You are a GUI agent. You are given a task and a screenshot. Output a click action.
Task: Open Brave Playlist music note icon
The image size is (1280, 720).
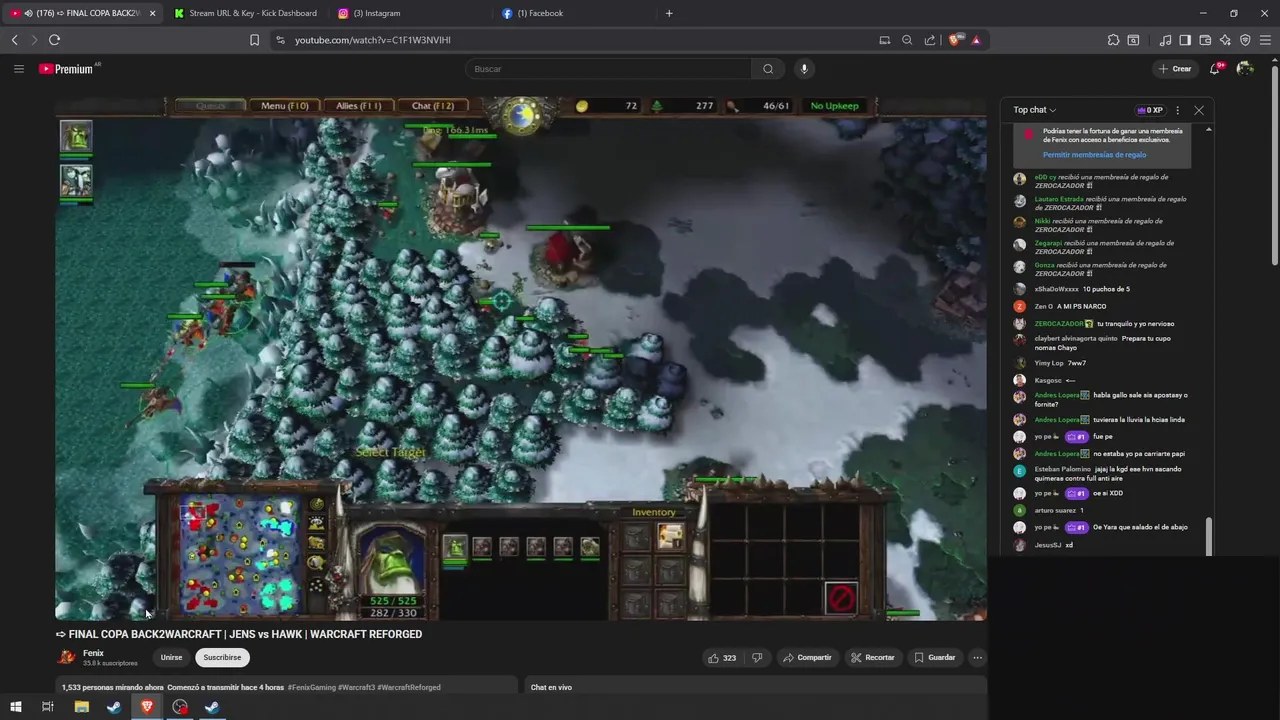pos(1165,40)
